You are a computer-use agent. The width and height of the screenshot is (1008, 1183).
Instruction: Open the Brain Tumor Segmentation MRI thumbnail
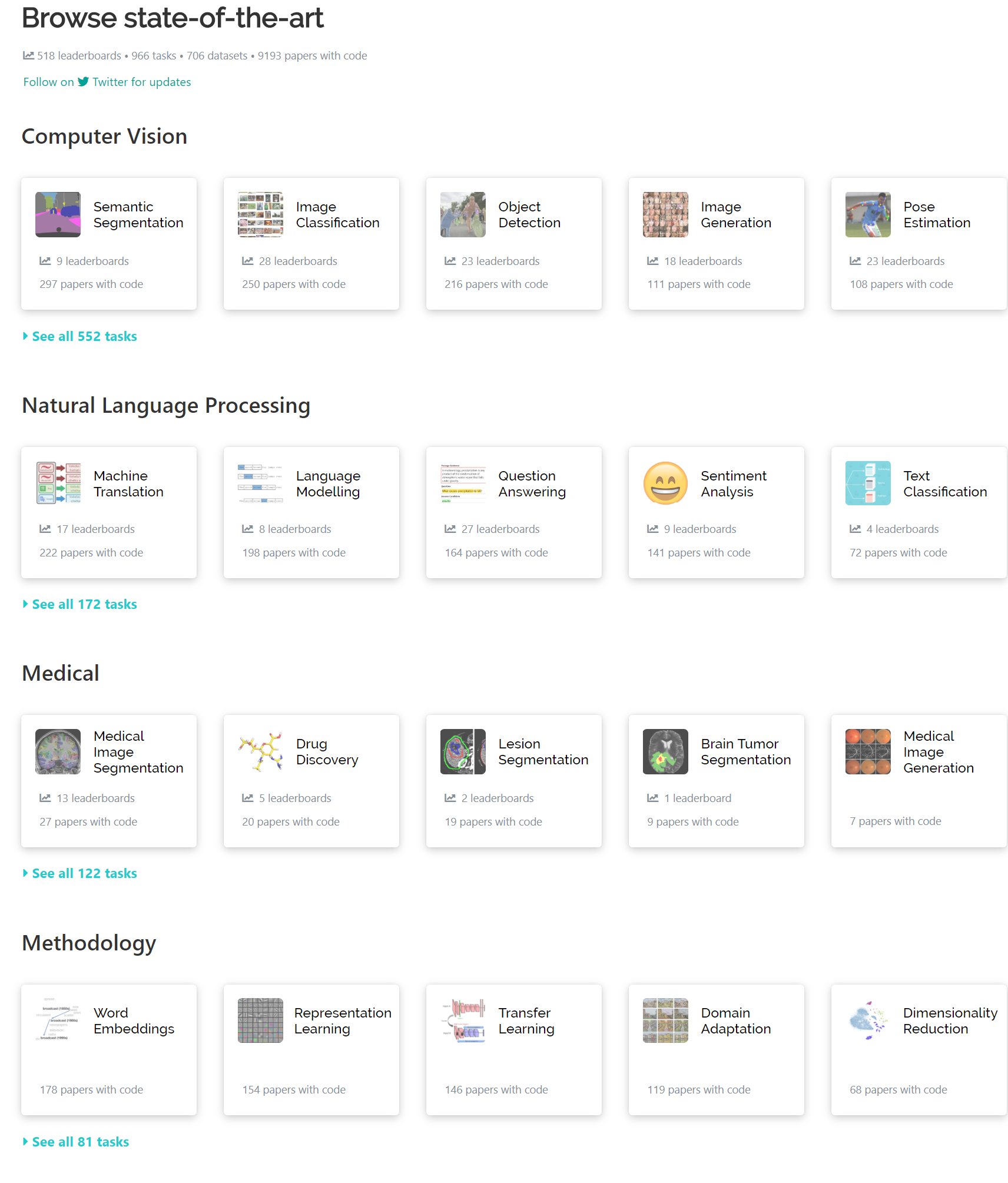point(665,751)
